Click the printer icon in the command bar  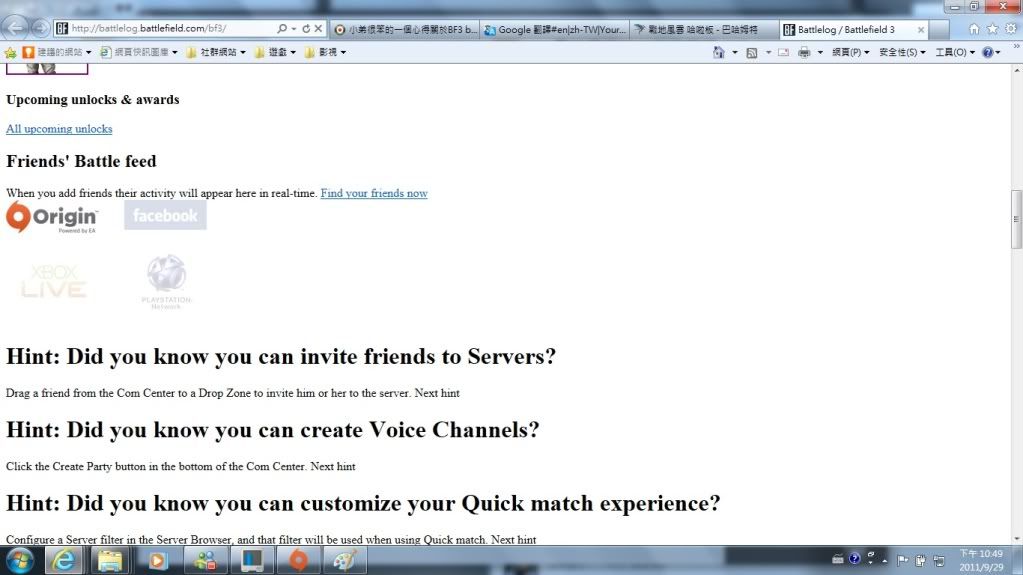click(804, 52)
